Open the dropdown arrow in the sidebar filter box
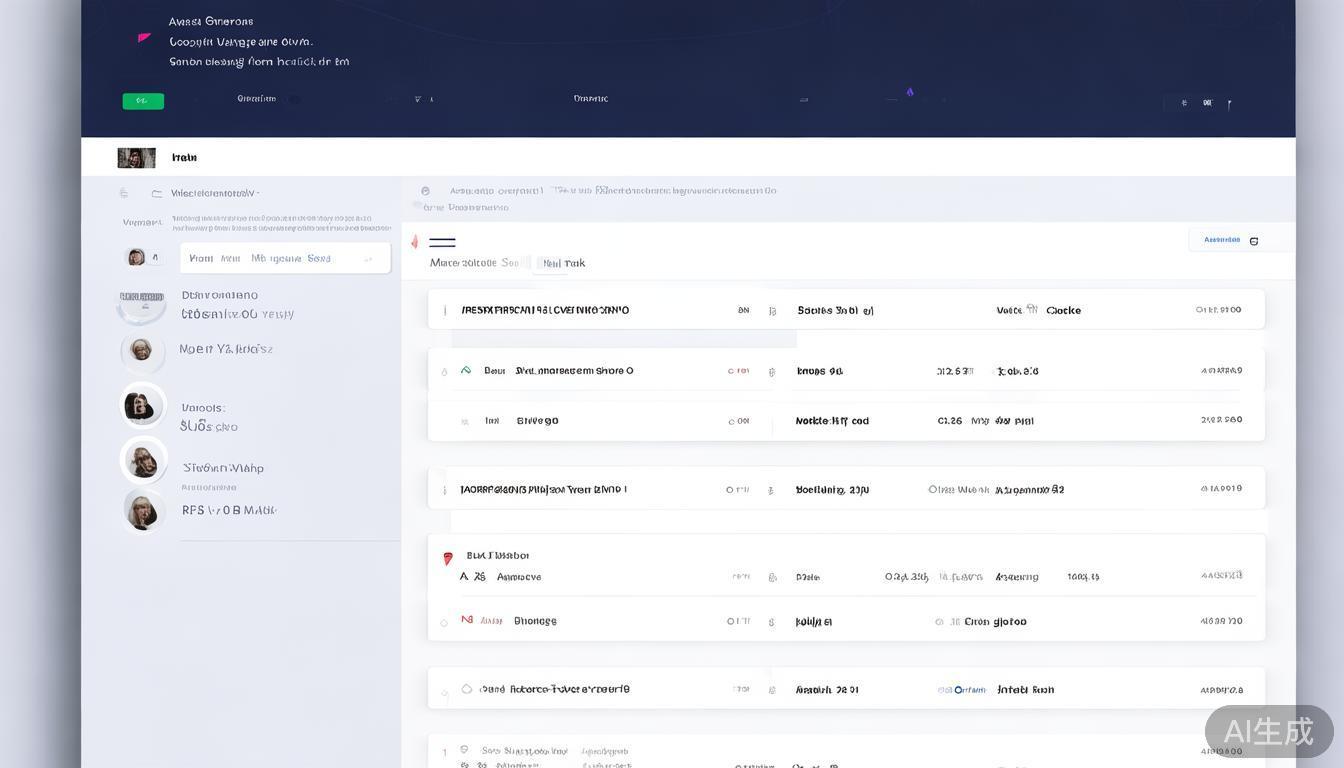1344x768 pixels. tap(368, 259)
